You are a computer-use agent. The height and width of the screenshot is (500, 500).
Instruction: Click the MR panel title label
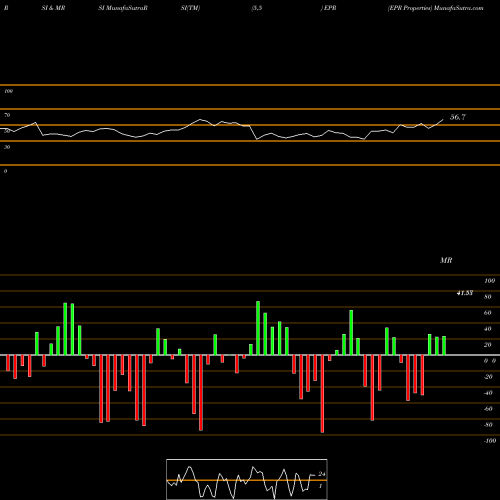[446, 260]
